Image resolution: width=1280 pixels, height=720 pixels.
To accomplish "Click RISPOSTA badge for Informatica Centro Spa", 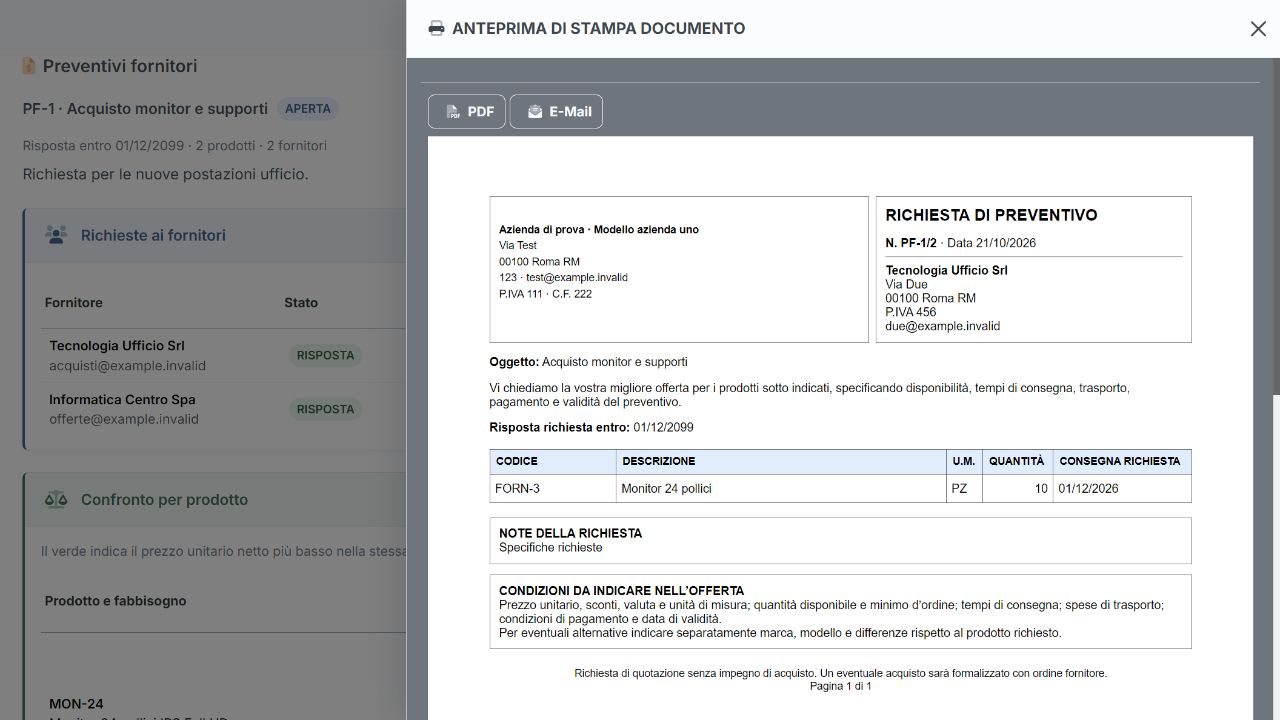I will tap(325, 409).
